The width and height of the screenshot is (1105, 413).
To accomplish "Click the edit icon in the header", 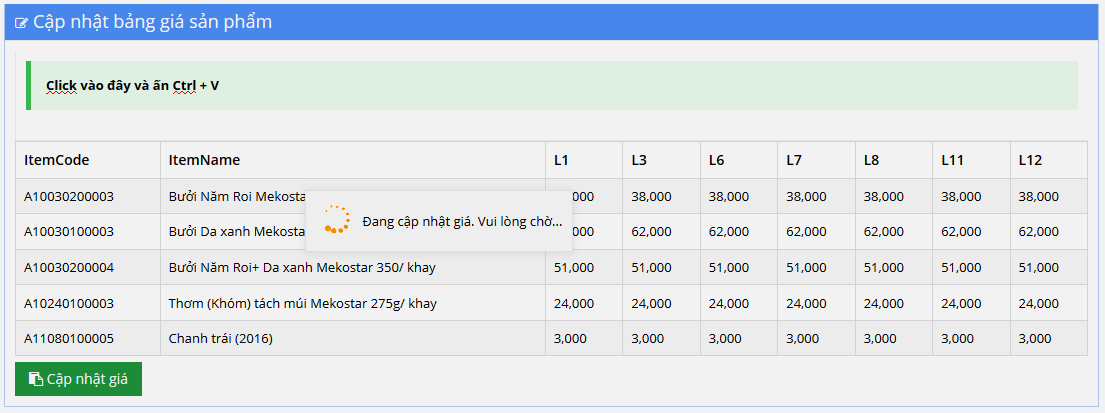I will [21, 23].
